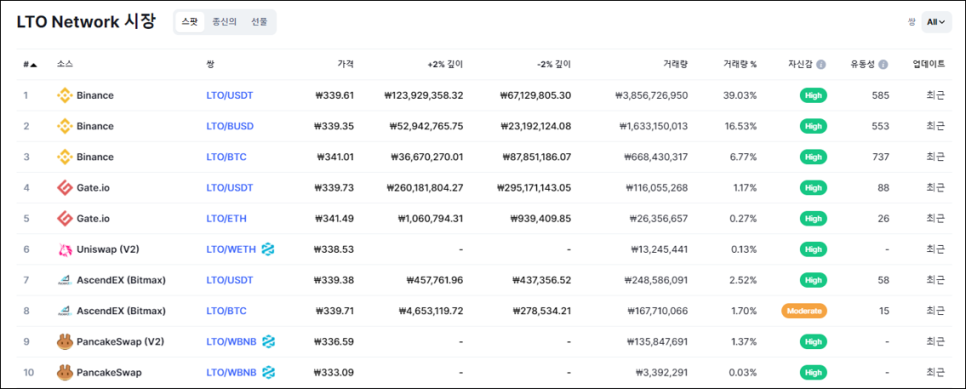Click the DEX icon beside LTO/WETH pair

[268, 249]
